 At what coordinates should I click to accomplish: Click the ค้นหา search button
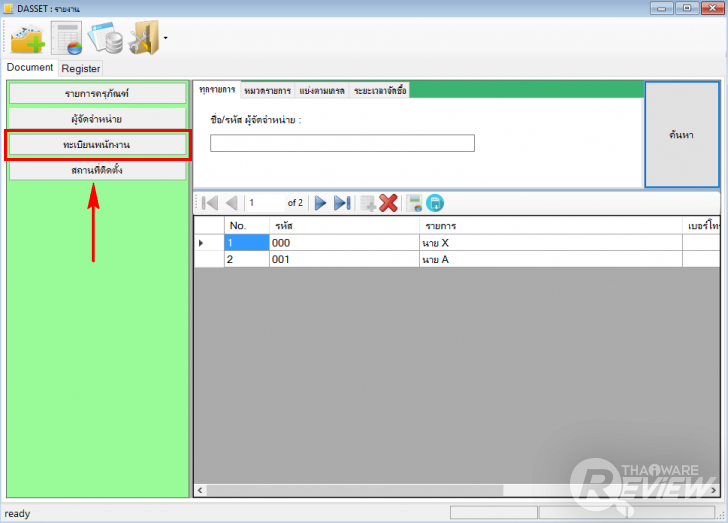click(682, 135)
